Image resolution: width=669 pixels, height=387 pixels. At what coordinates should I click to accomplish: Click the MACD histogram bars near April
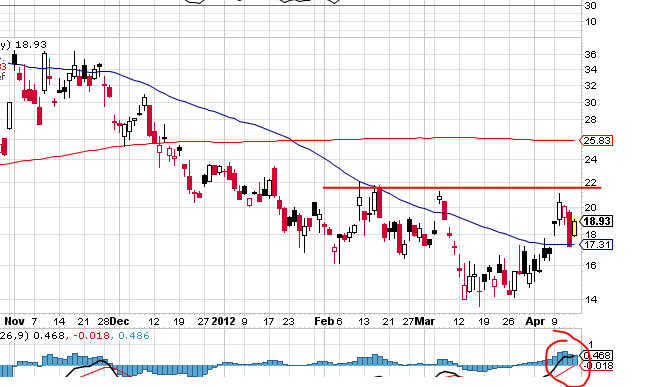[563, 358]
